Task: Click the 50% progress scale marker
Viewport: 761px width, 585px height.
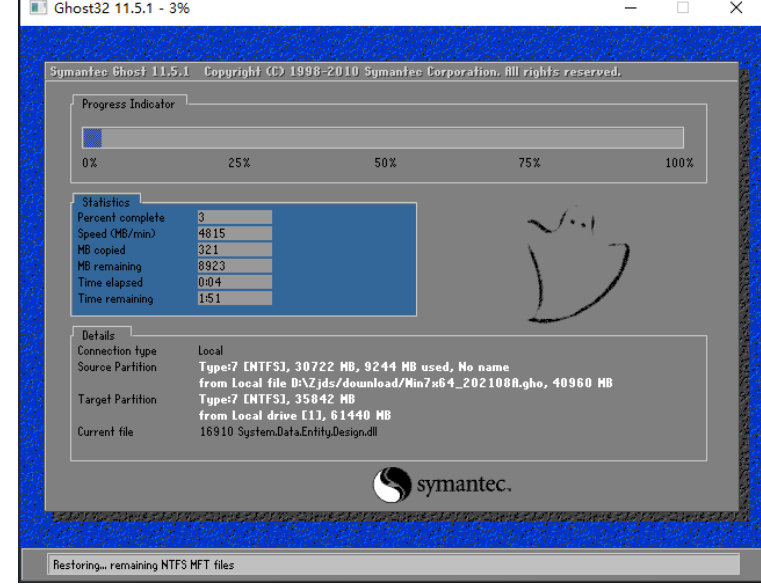Action: click(385, 163)
